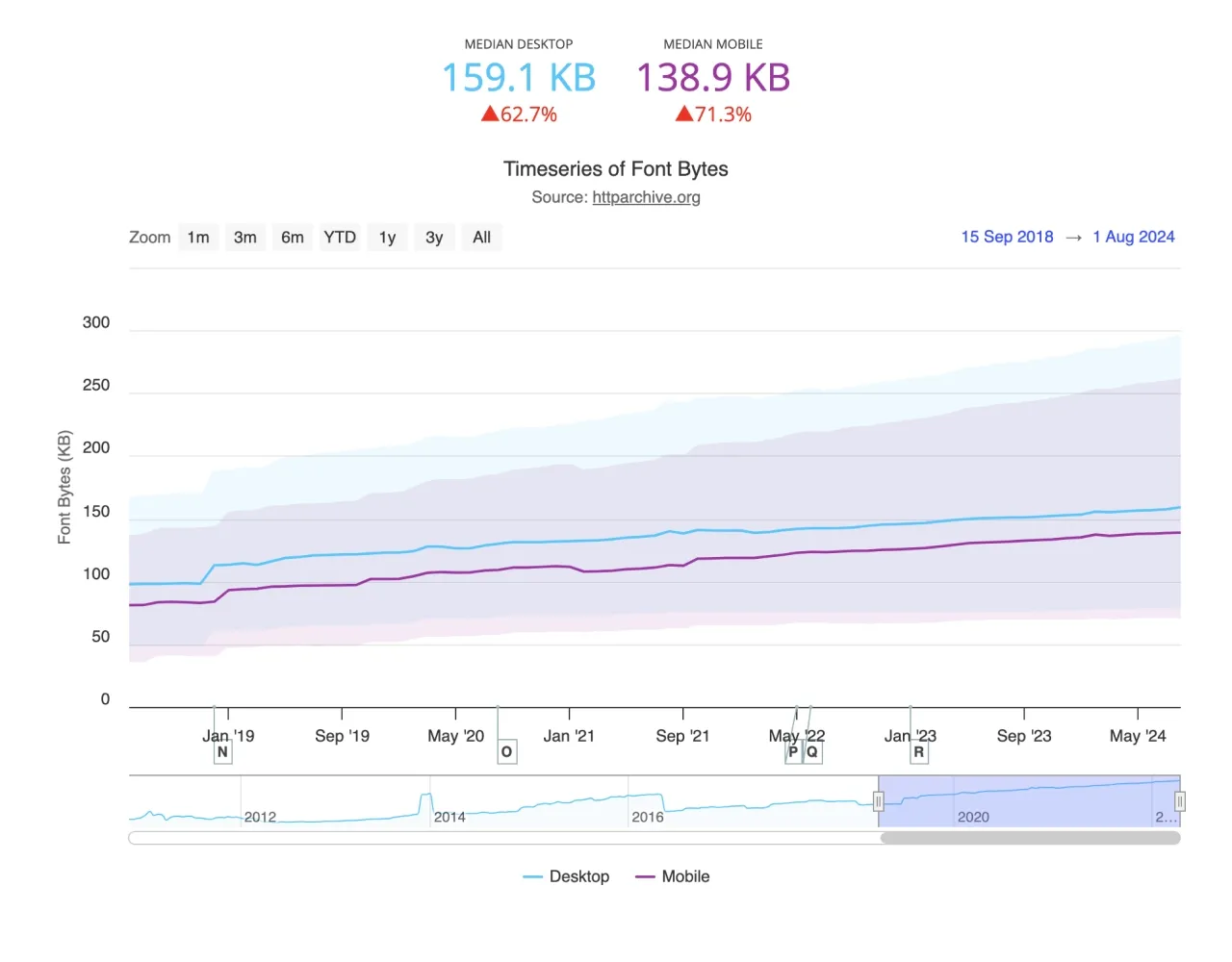
Task: Click the left navigator range handle
Action: pyautogui.click(x=878, y=801)
